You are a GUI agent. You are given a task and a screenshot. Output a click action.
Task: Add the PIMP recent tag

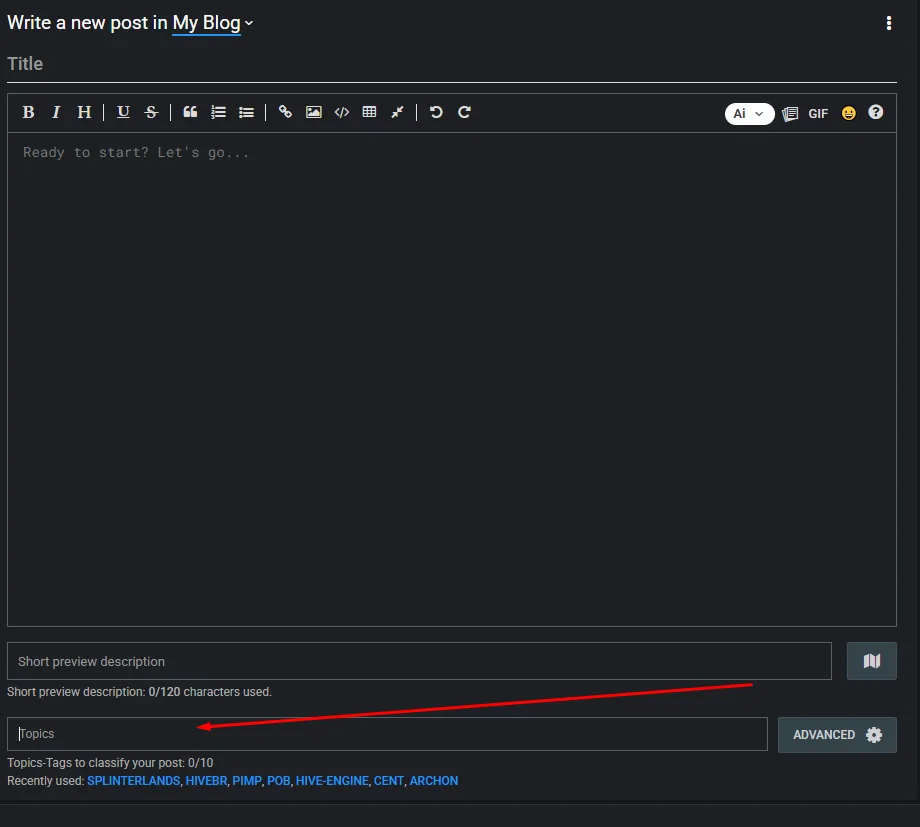click(247, 781)
